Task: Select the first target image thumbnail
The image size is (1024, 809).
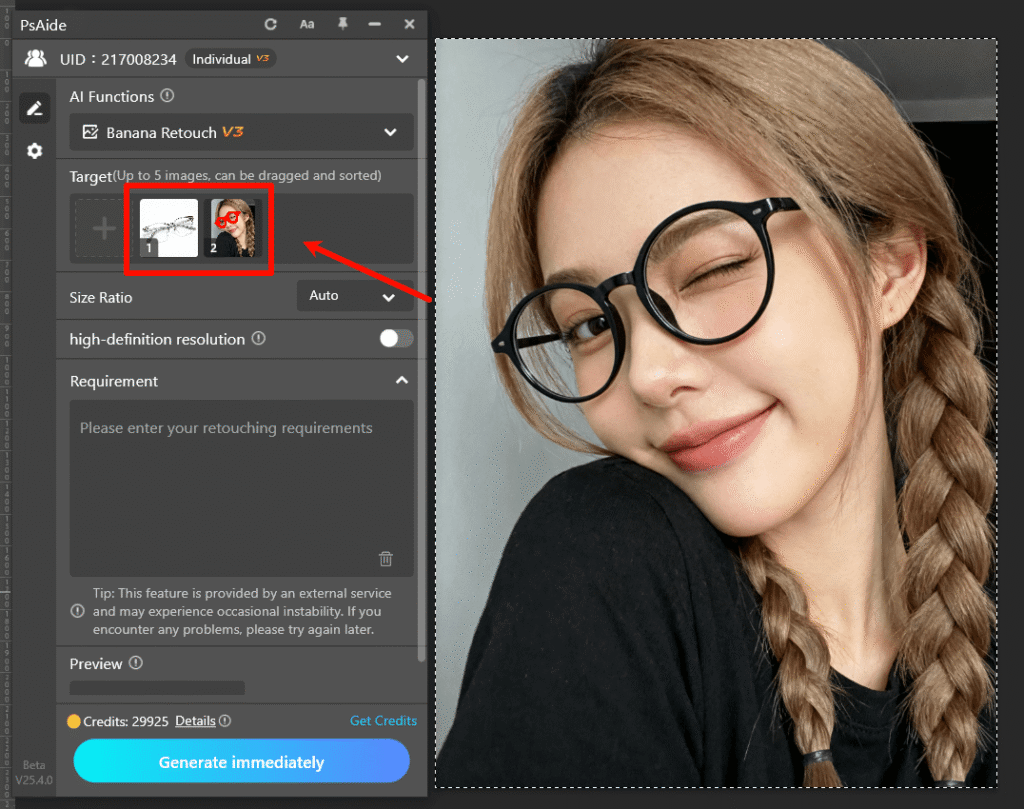Action: (x=167, y=227)
